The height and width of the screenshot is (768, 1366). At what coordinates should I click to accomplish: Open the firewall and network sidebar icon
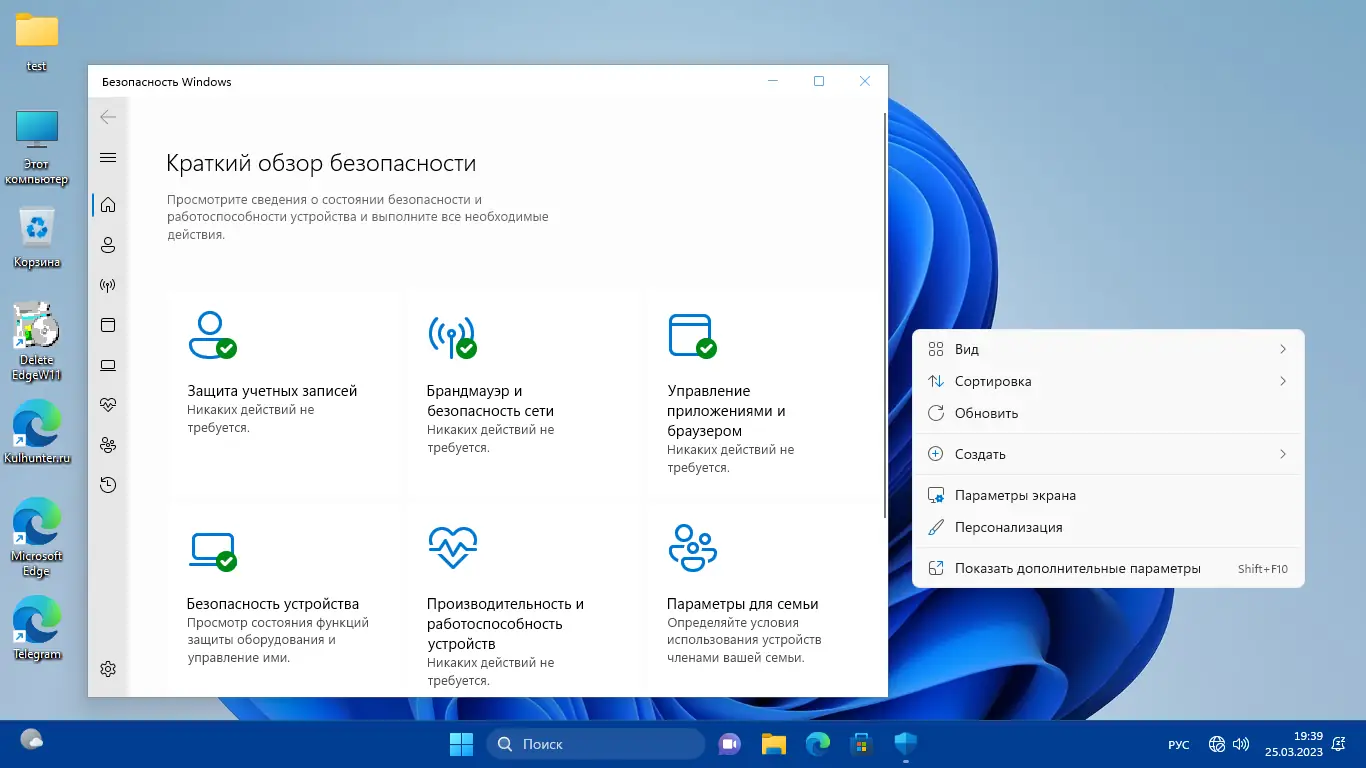108,285
